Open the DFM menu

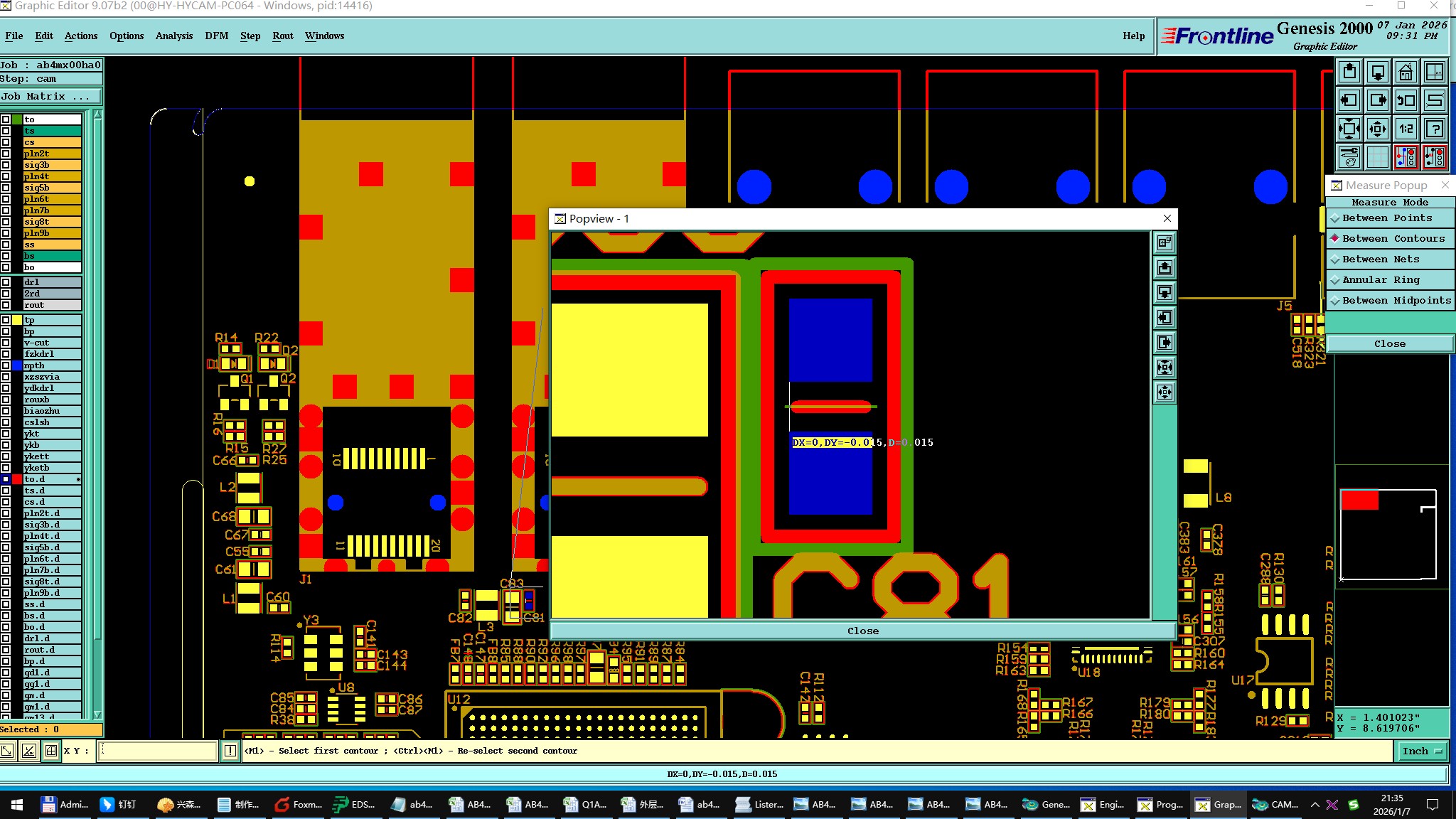[216, 36]
